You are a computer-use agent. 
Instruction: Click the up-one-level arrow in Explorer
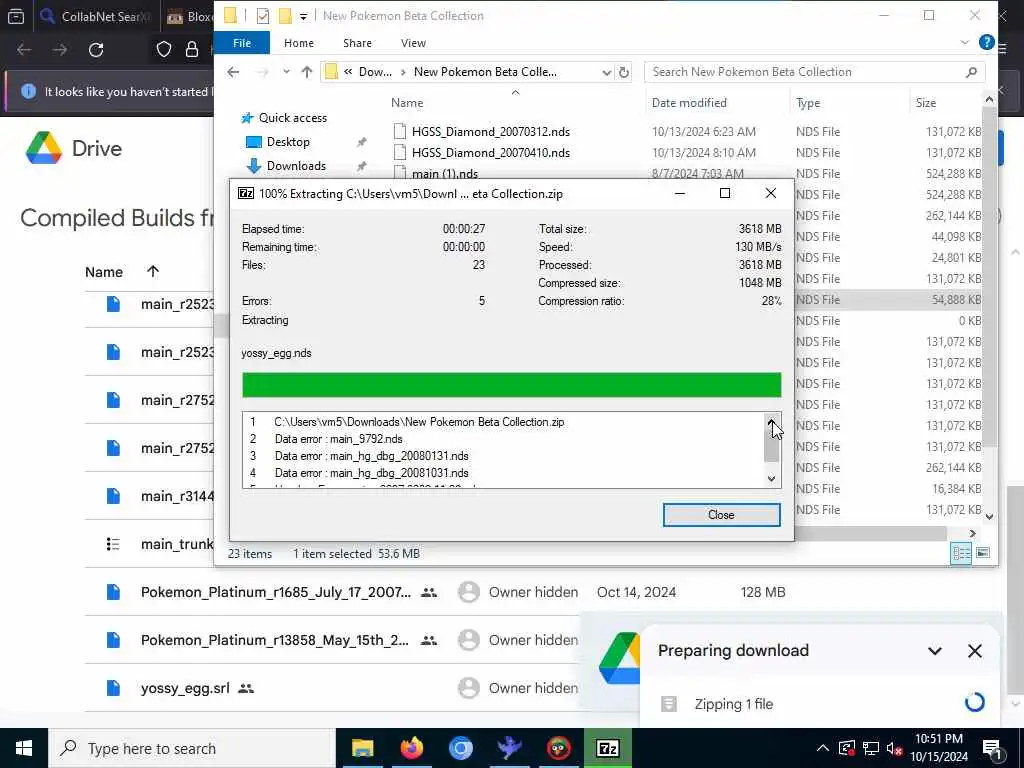(x=306, y=72)
